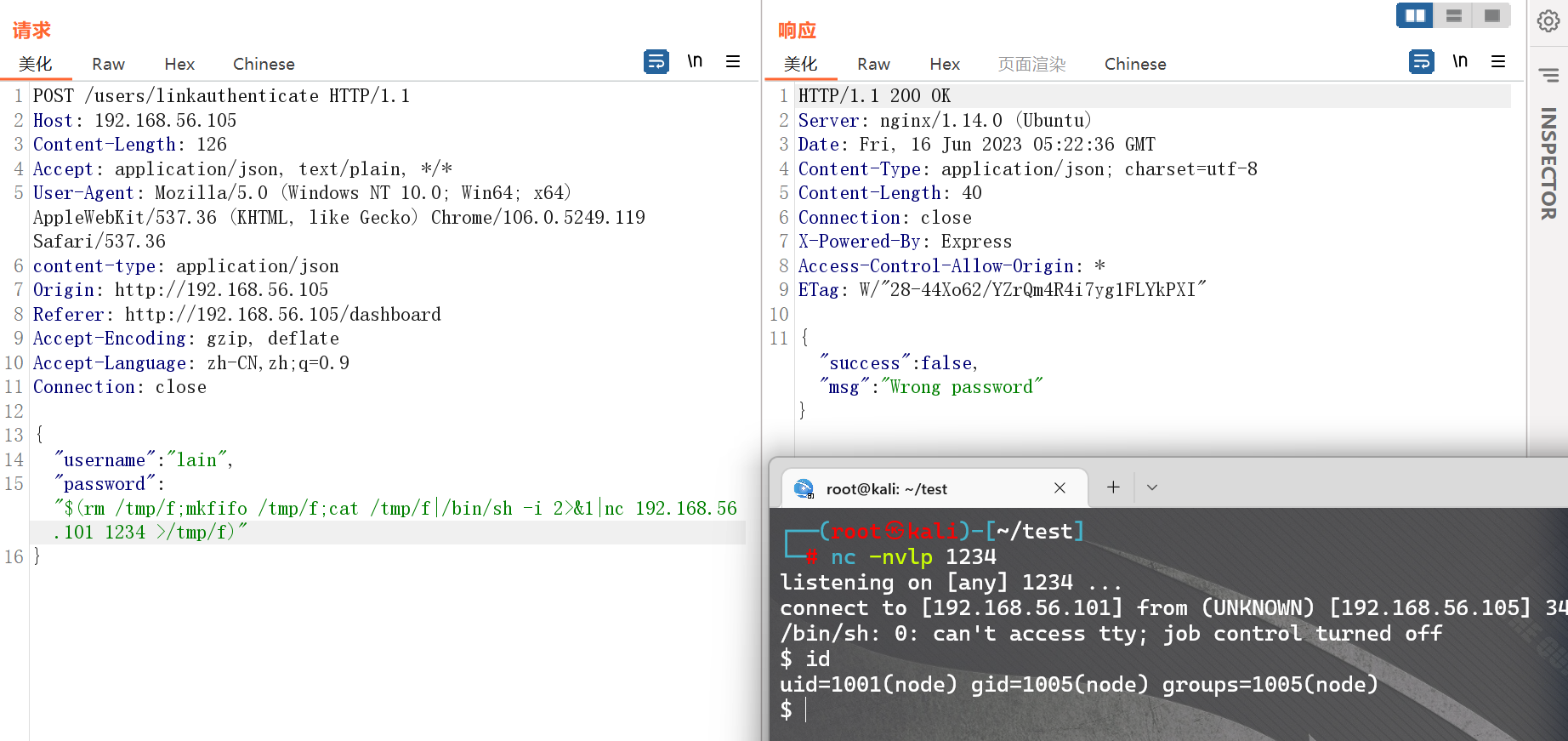The width and height of the screenshot is (1568, 741).
Task: Click the Accept-Encoding: gzip, deflate line
Action: click(186, 339)
